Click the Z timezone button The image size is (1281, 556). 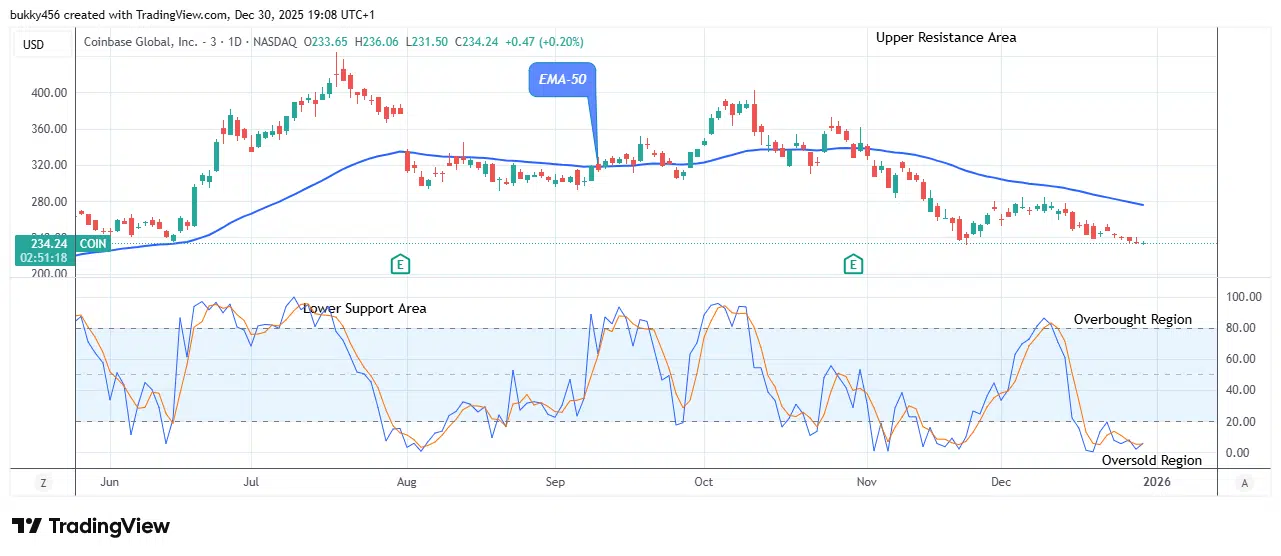(43, 482)
